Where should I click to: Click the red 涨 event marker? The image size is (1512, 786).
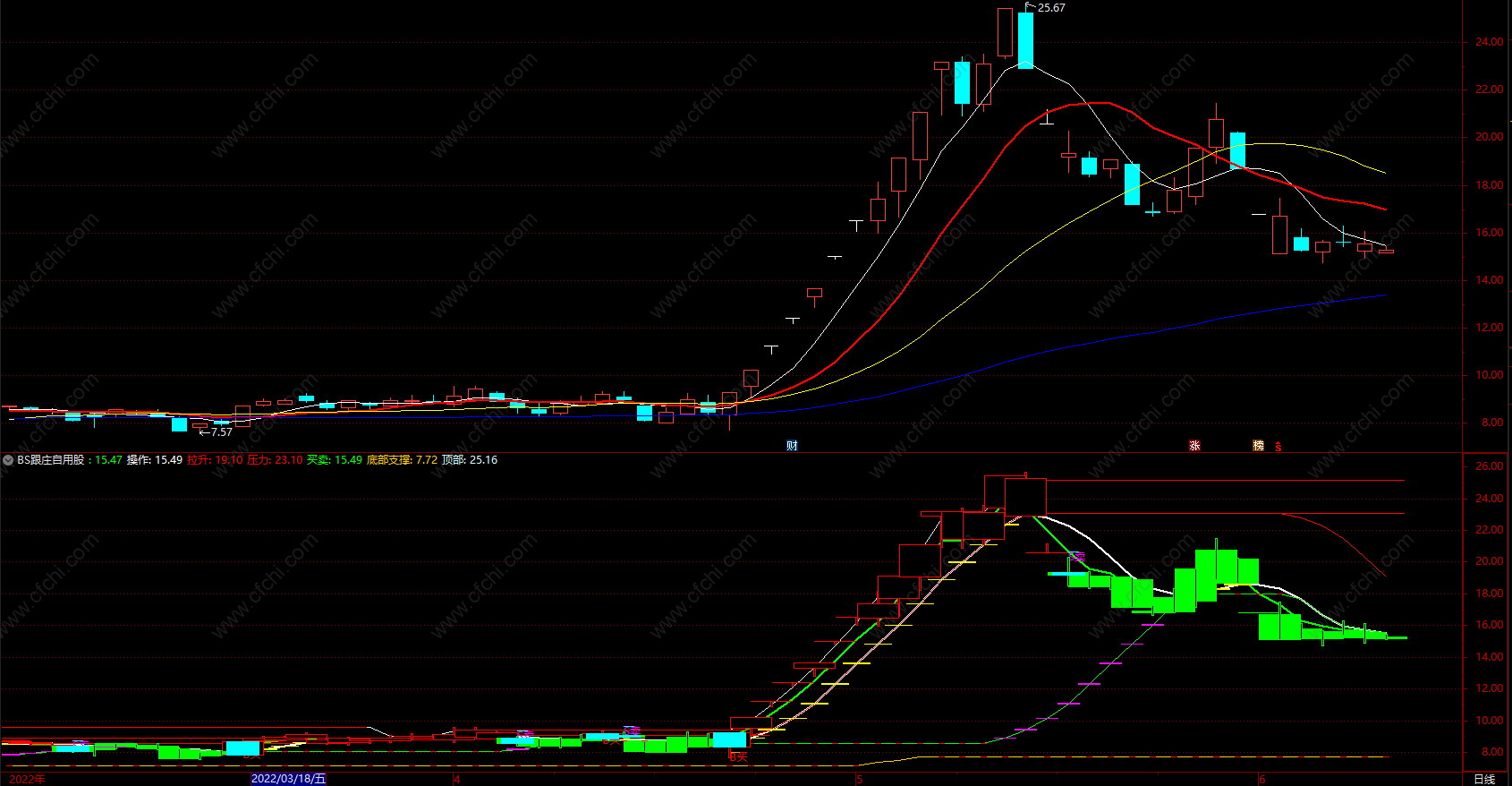tap(1194, 446)
